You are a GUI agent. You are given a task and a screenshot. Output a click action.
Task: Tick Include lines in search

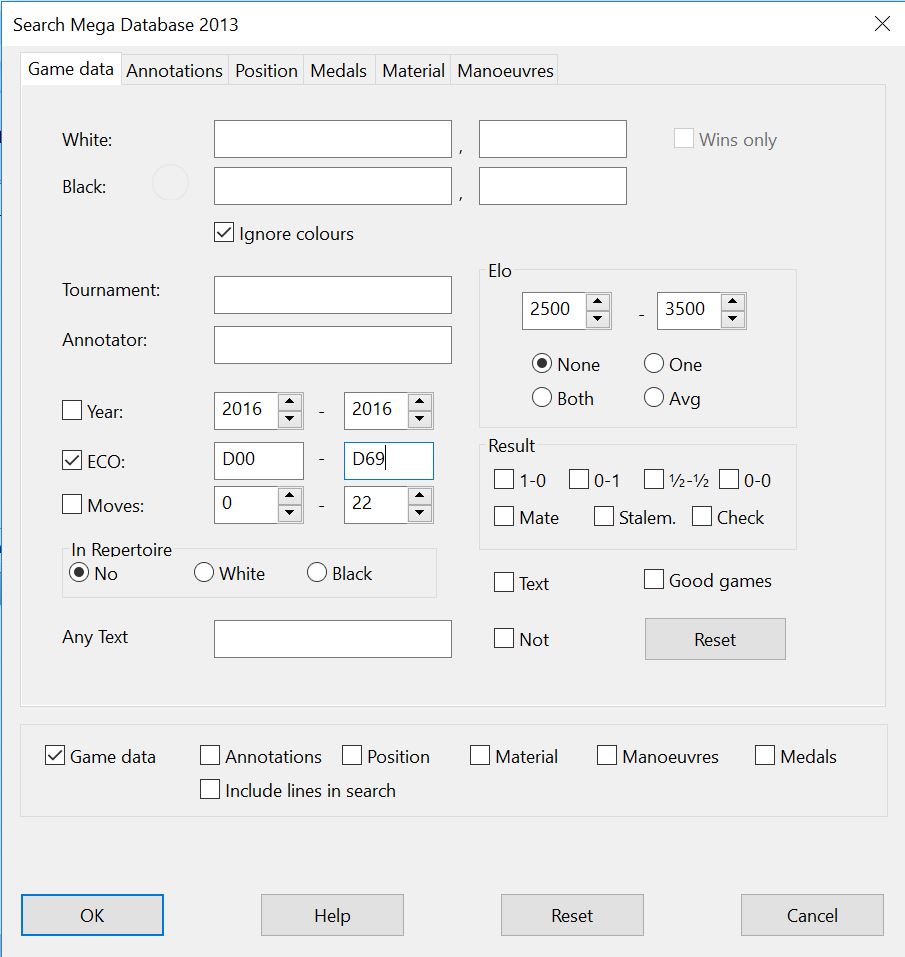(x=210, y=790)
